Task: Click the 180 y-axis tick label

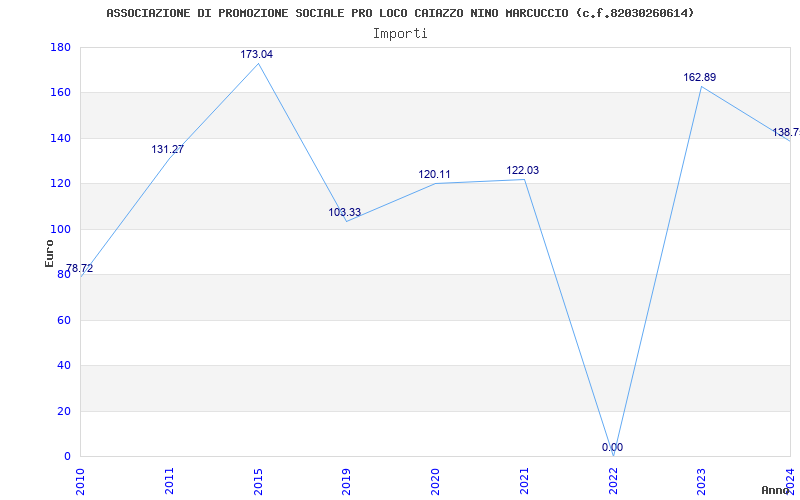Action: click(60, 47)
